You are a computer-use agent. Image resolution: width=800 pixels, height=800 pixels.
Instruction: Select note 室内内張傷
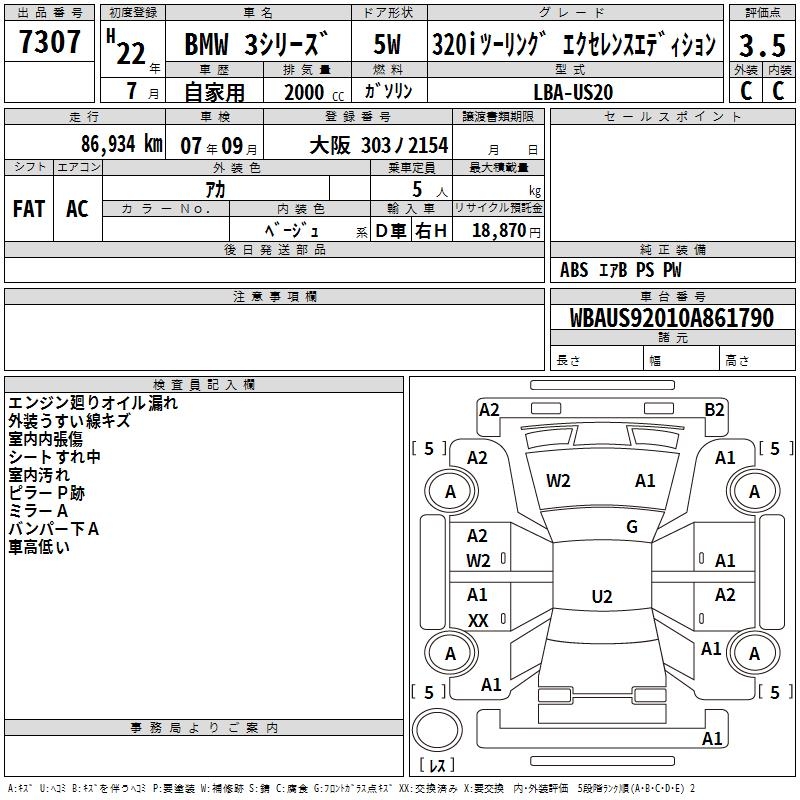point(45,439)
